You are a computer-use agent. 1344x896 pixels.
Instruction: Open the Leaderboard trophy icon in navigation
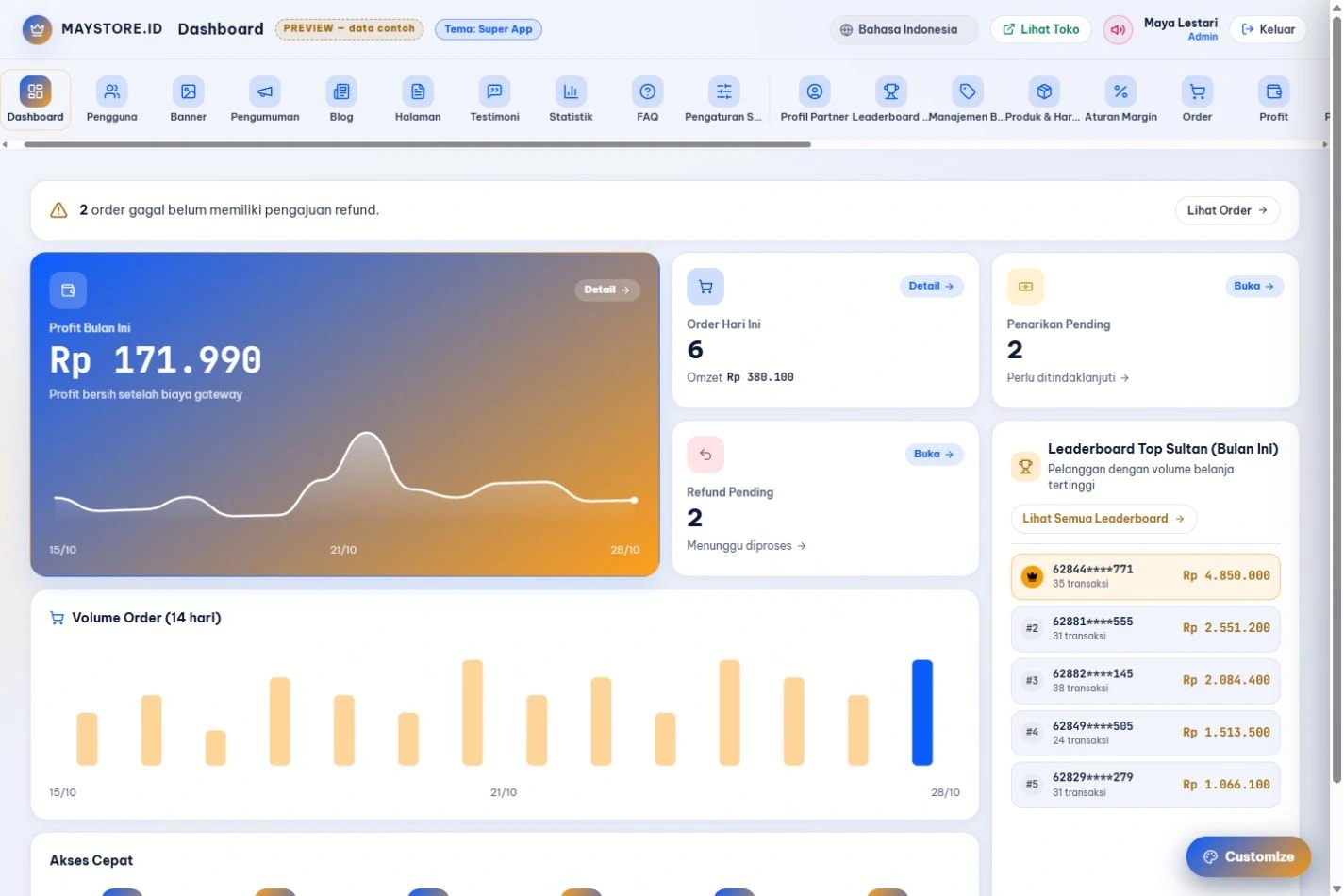click(891, 91)
